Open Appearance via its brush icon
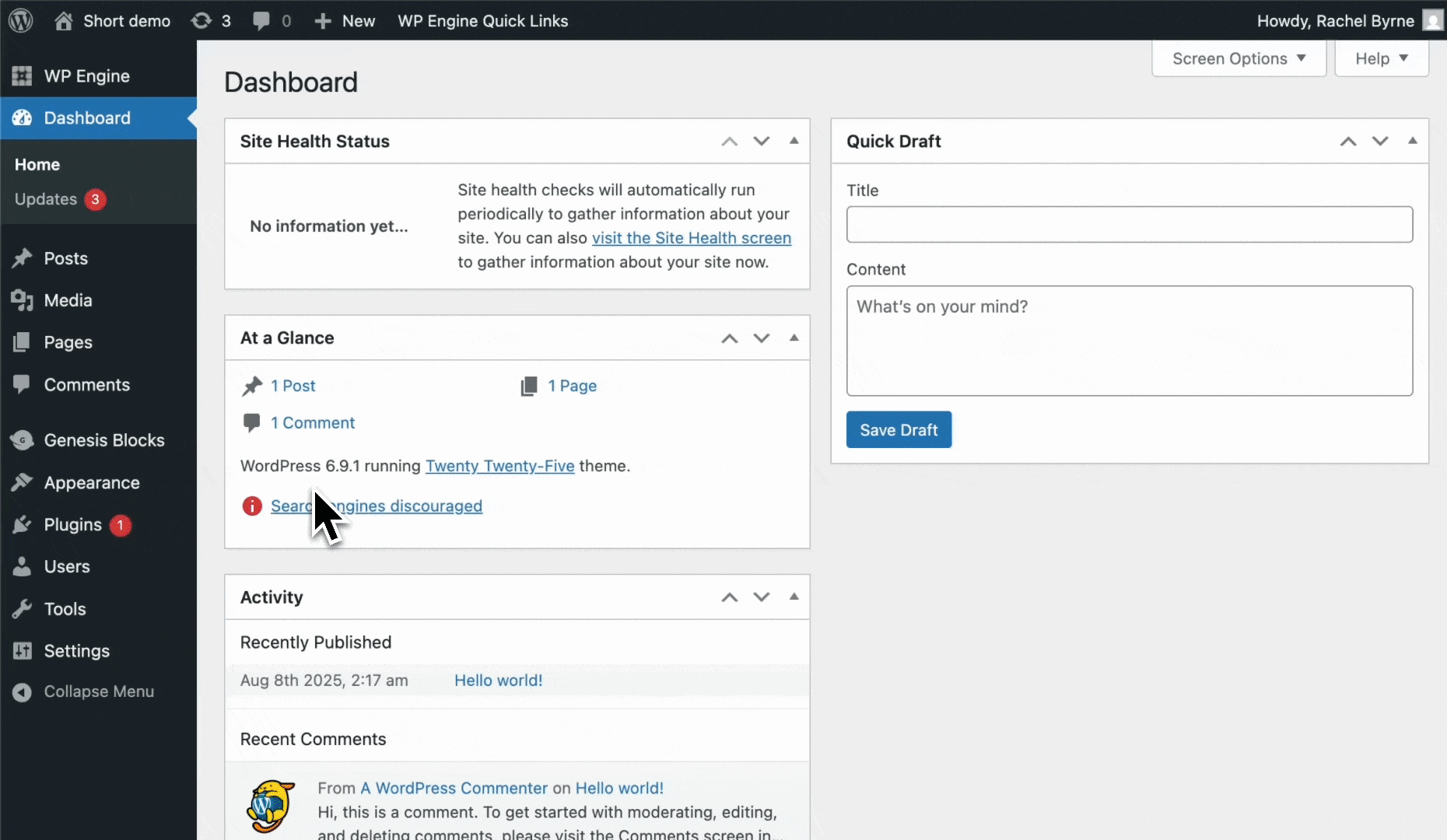The height and width of the screenshot is (840, 1447). (23, 482)
